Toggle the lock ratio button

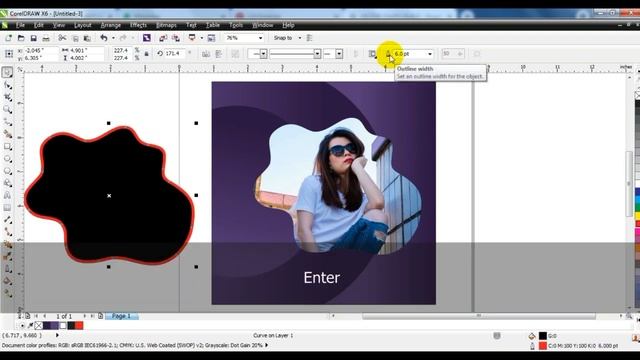pyautogui.click(x=147, y=54)
